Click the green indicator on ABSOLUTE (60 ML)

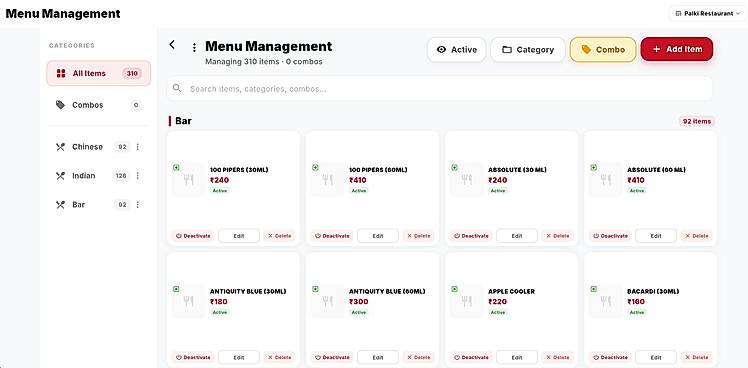pyautogui.click(x=593, y=168)
